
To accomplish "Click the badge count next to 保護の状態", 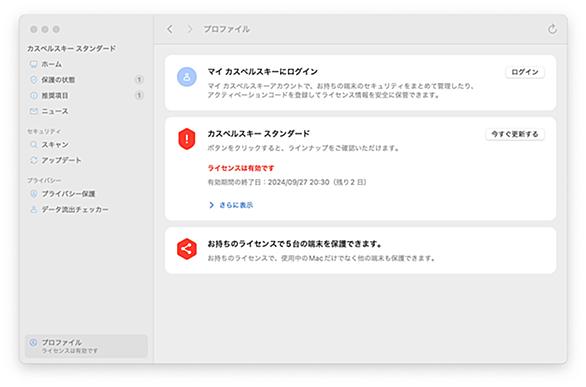I will [139, 80].
